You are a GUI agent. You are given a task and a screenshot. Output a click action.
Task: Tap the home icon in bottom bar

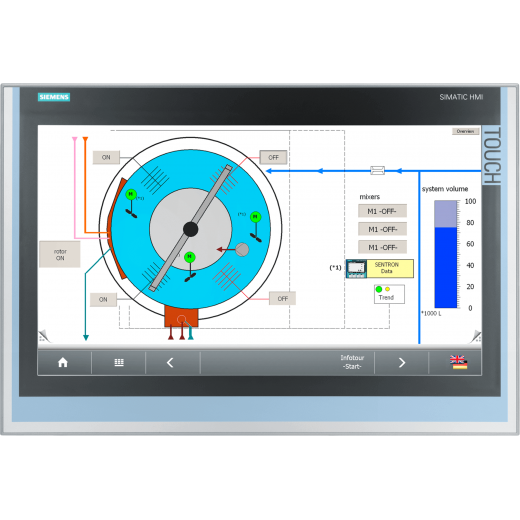[63, 362]
